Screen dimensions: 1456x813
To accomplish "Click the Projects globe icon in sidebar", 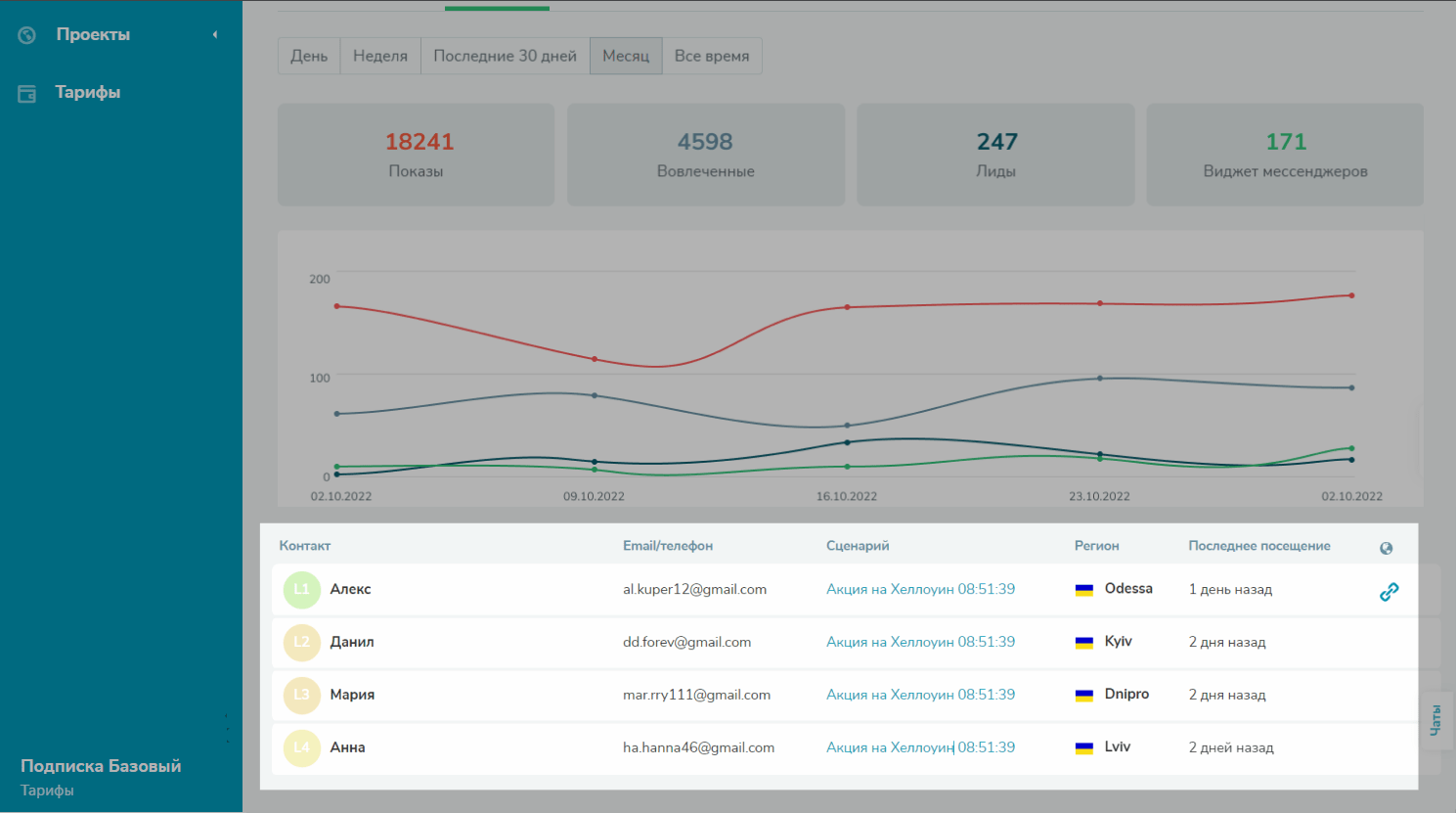I will click(27, 35).
